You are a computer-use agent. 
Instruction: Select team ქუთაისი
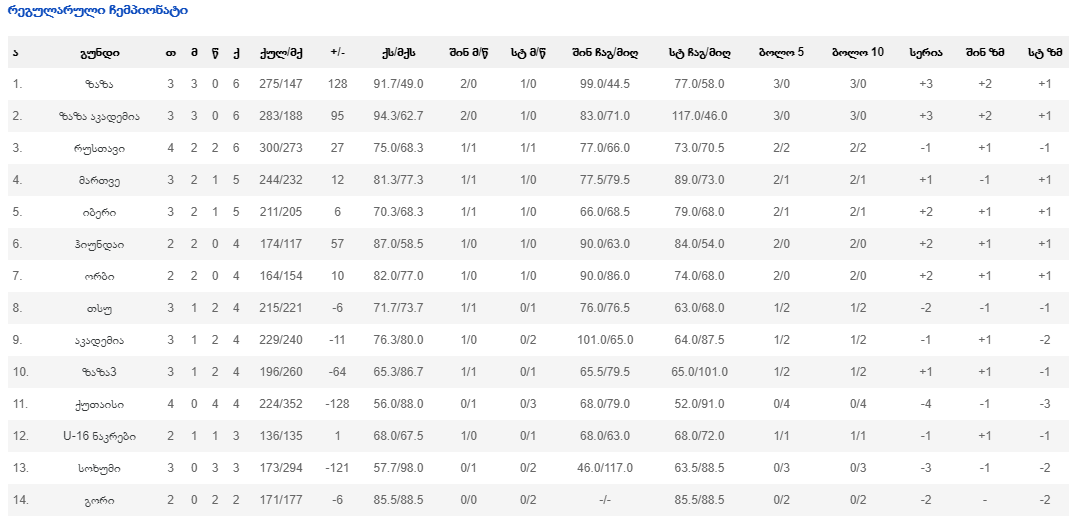(100, 404)
